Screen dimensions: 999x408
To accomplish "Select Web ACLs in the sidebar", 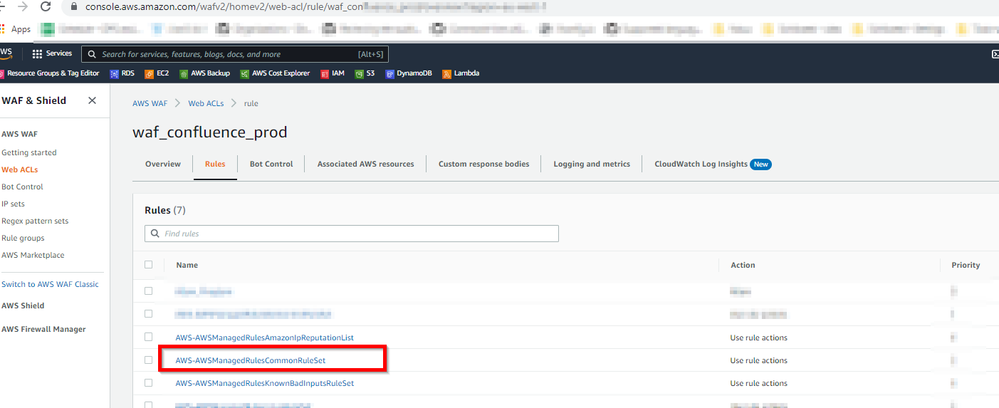I will (x=20, y=170).
